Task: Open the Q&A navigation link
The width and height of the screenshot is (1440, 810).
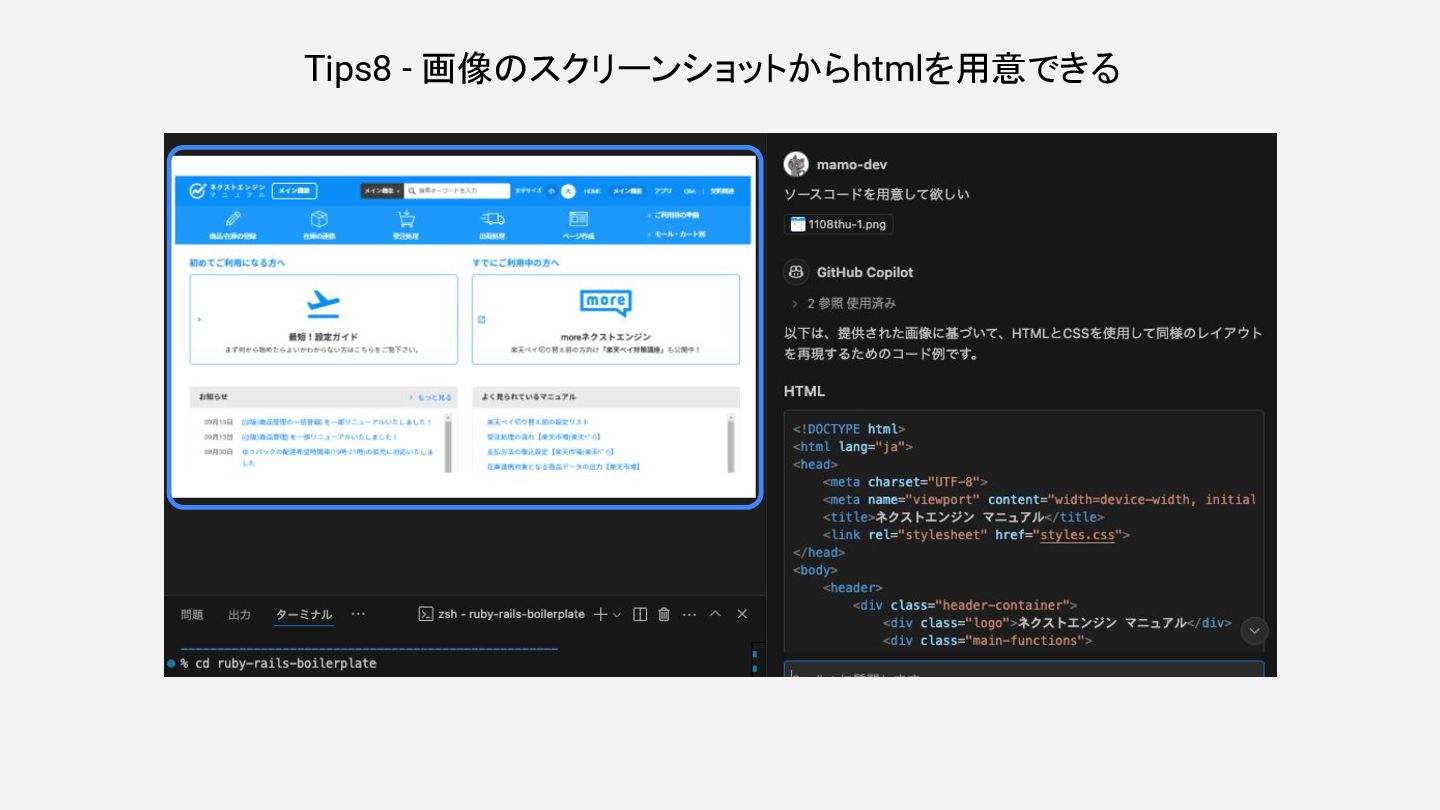Action: 690,190
